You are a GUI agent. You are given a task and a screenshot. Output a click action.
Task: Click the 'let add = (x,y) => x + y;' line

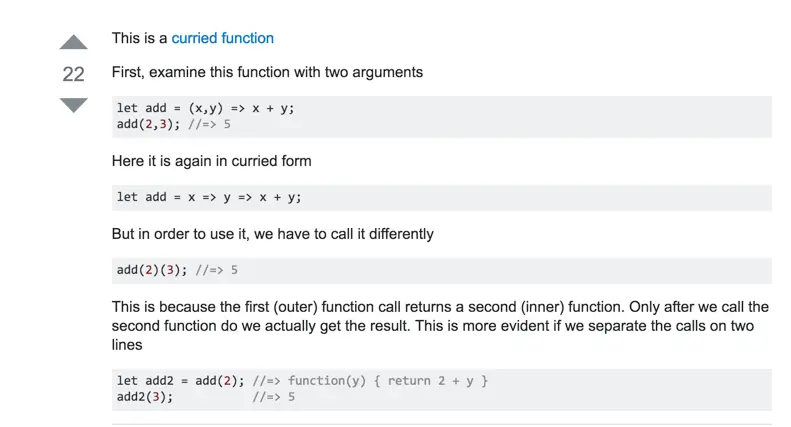click(205, 108)
